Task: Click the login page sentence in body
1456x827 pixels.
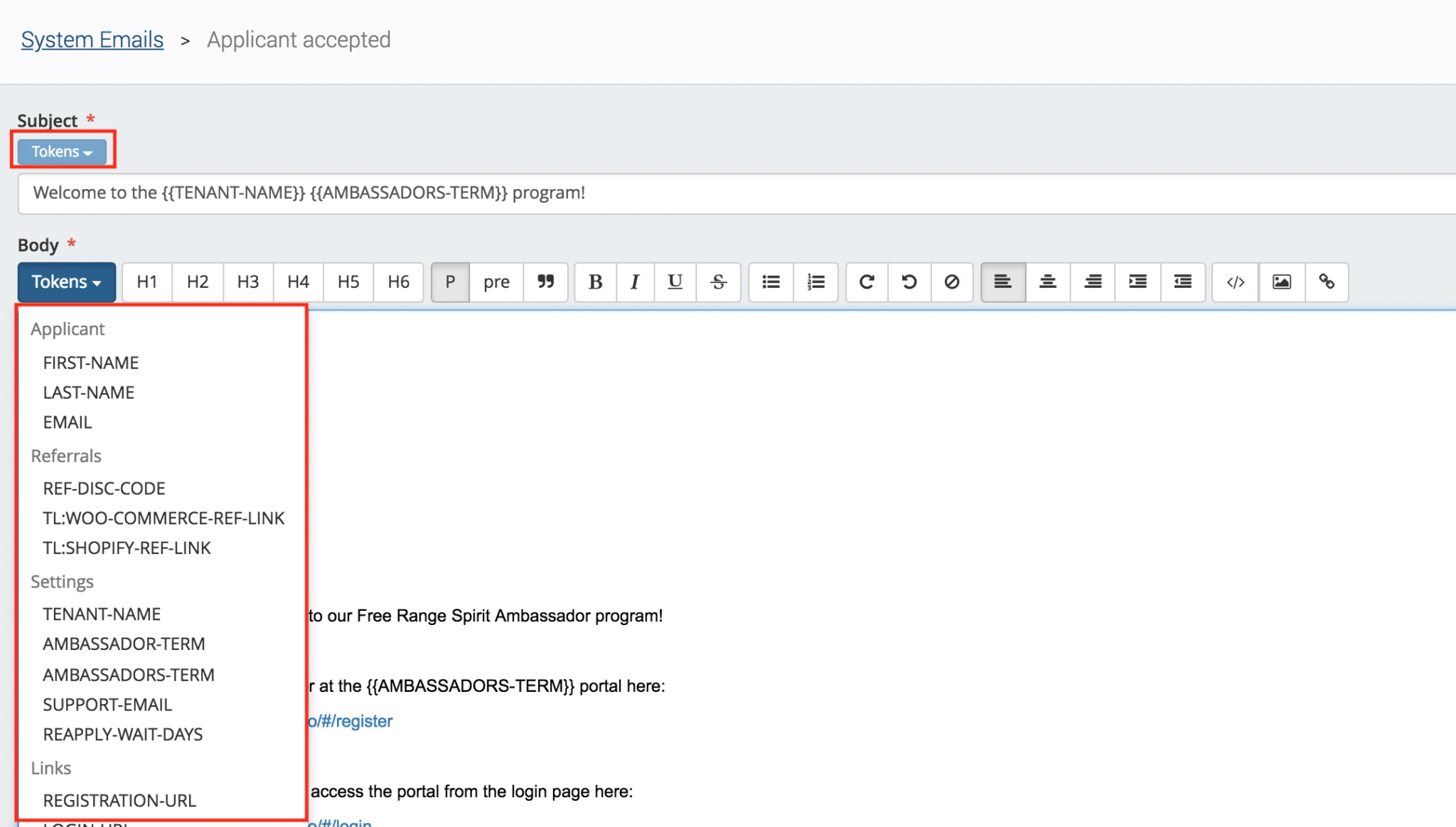Action: 471,791
